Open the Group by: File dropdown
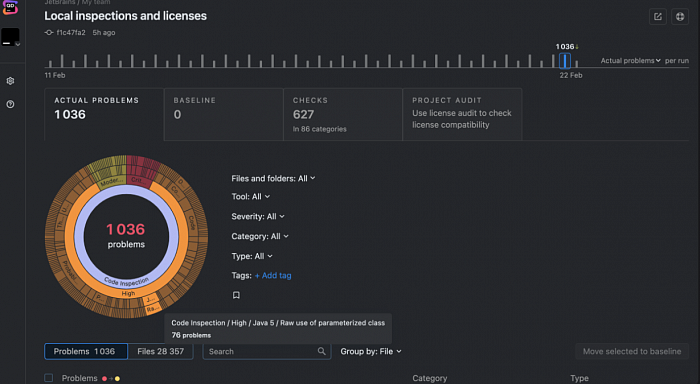The width and height of the screenshot is (700, 384). coord(371,351)
